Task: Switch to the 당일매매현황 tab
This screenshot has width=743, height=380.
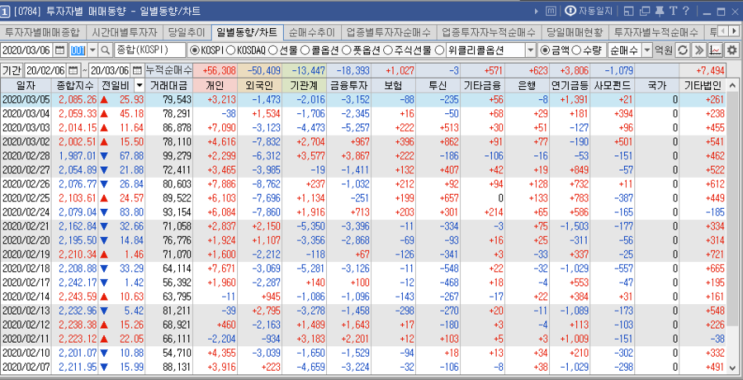Action: point(574,32)
